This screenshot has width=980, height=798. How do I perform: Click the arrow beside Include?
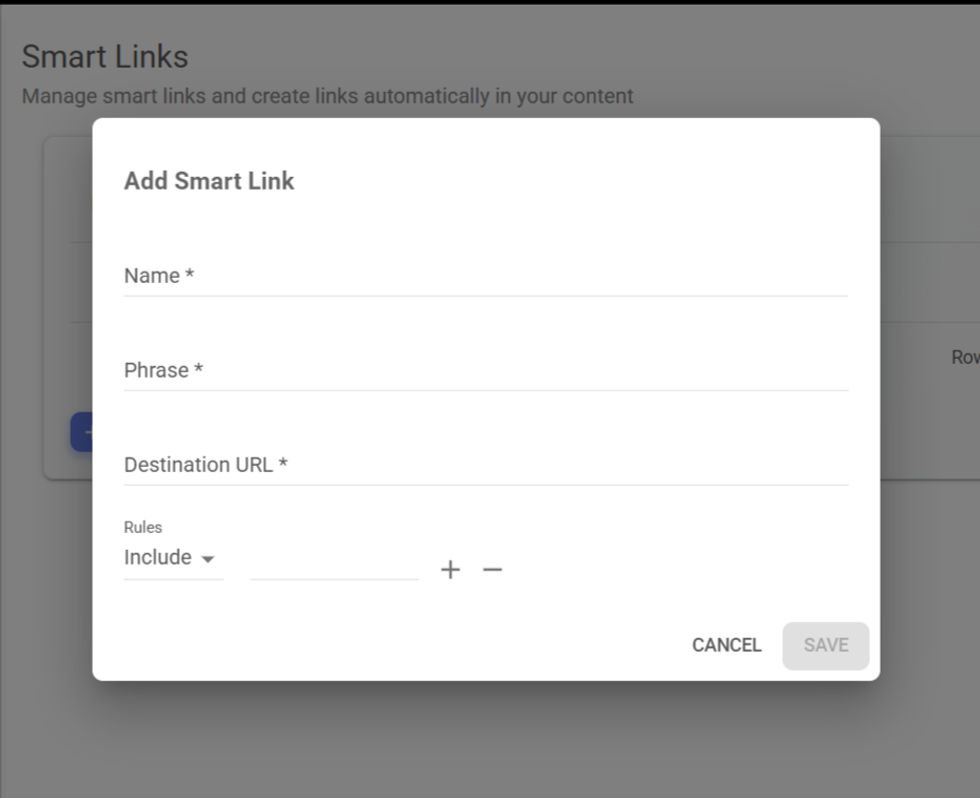pos(208,559)
